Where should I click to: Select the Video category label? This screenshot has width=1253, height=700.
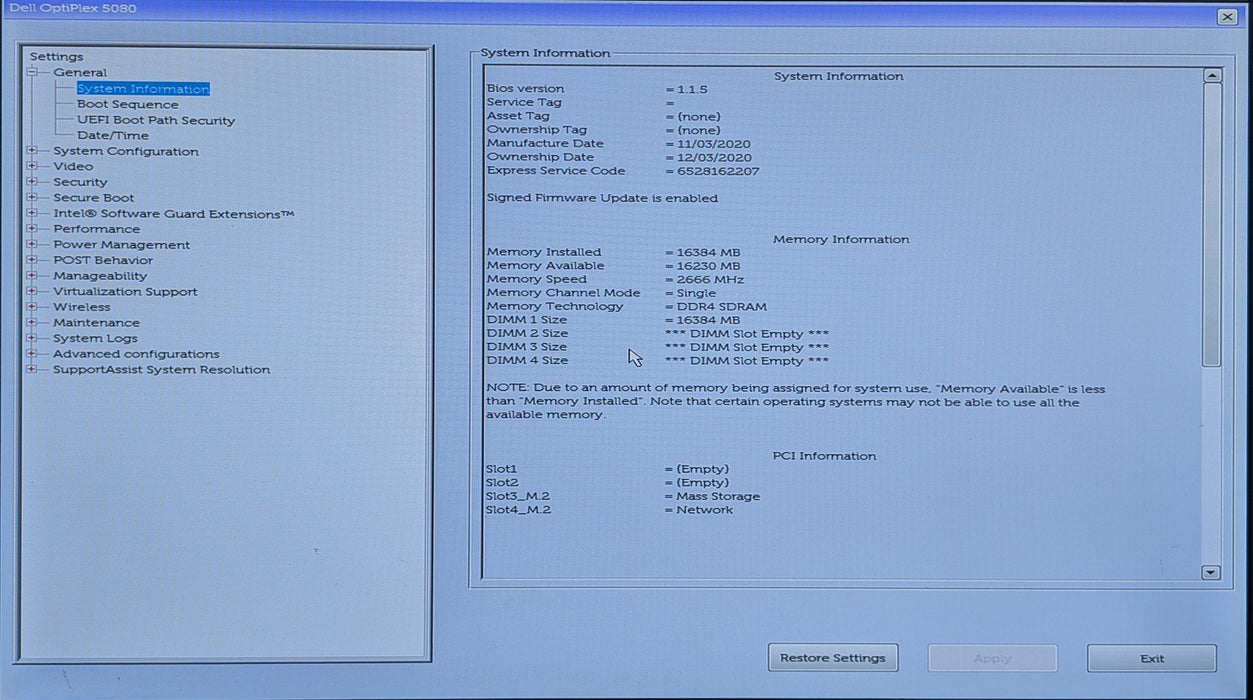point(73,166)
